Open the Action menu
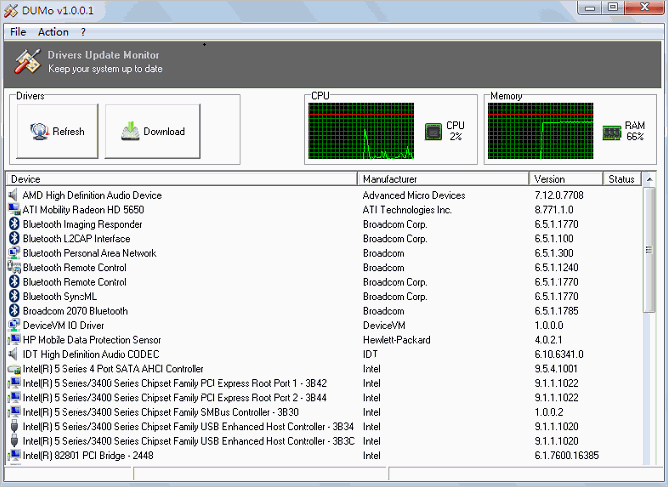 point(53,32)
